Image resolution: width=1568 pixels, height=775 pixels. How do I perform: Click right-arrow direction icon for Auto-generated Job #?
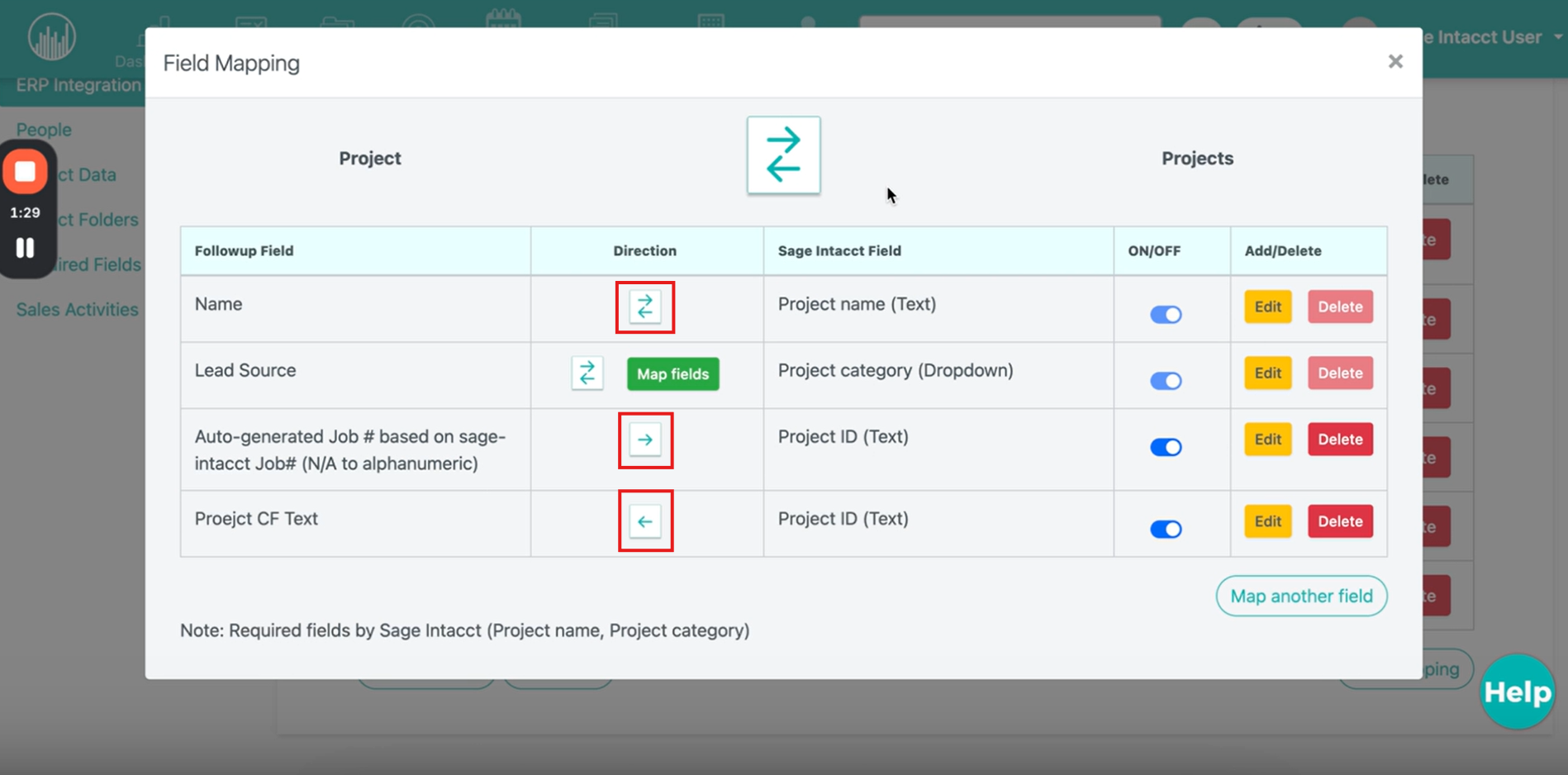(x=645, y=440)
